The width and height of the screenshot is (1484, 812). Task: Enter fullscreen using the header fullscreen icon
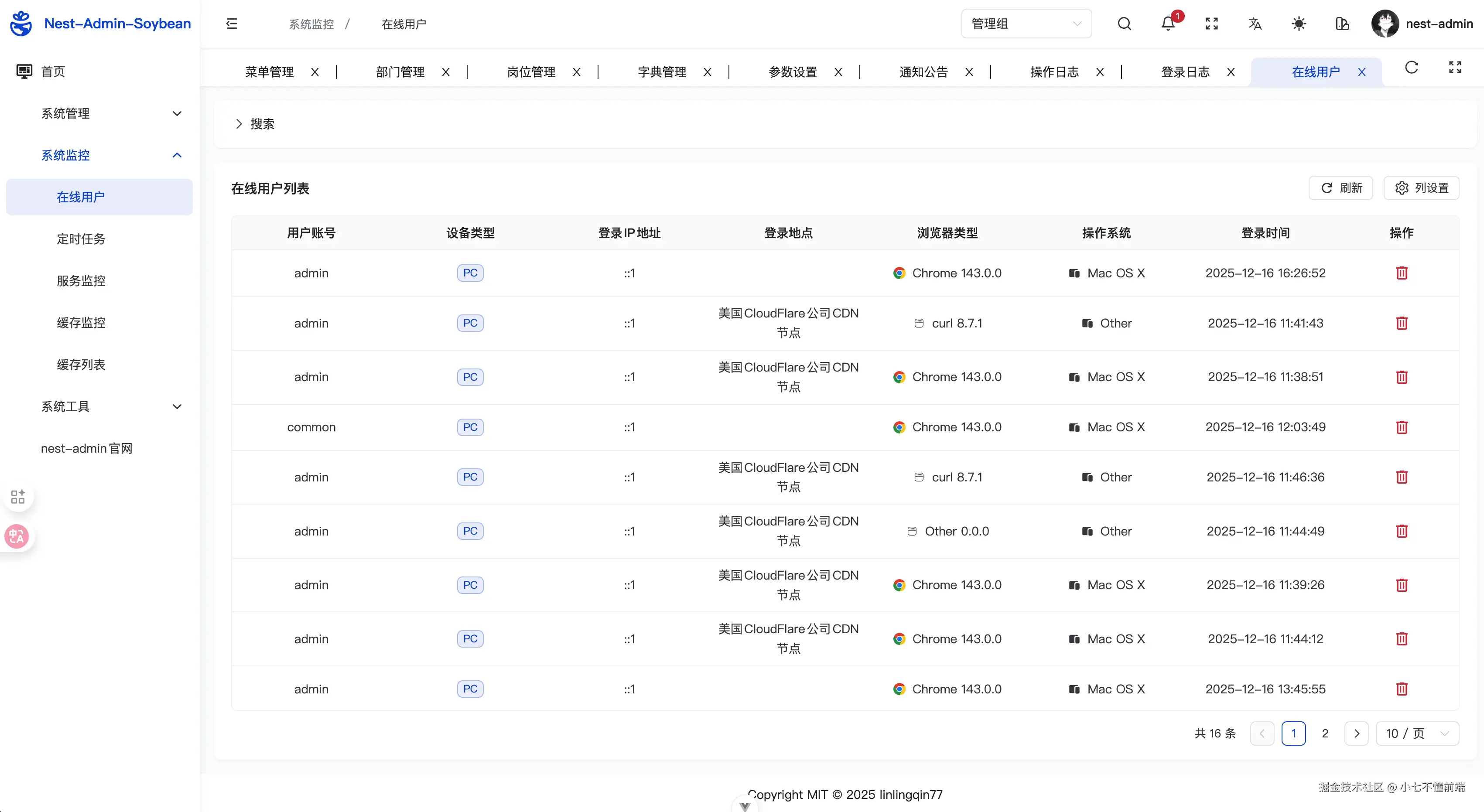(1211, 24)
